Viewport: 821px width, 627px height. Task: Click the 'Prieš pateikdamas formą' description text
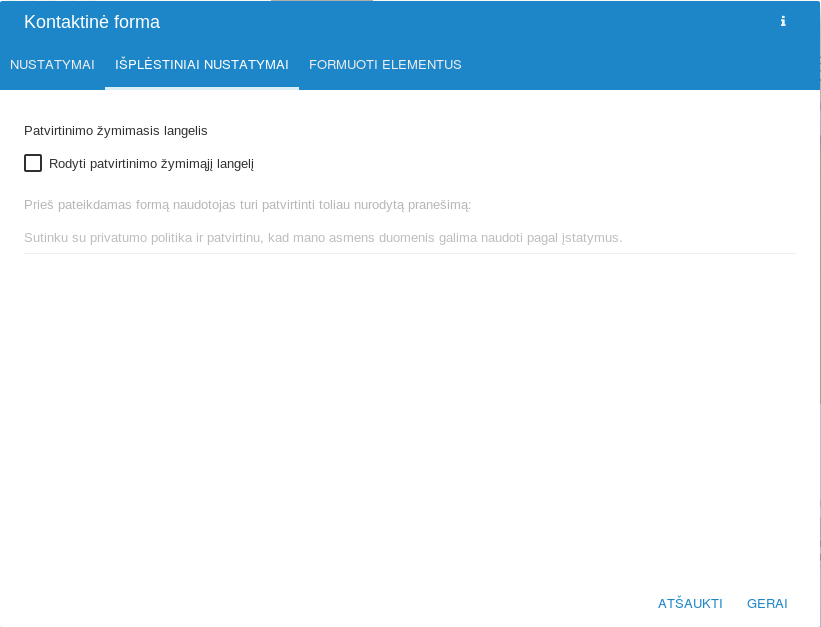click(x=247, y=204)
